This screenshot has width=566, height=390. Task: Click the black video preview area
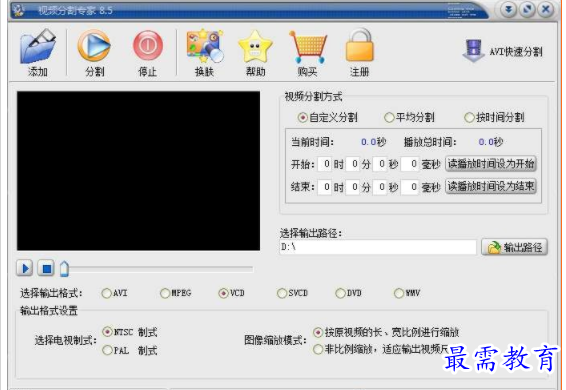(138, 171)
